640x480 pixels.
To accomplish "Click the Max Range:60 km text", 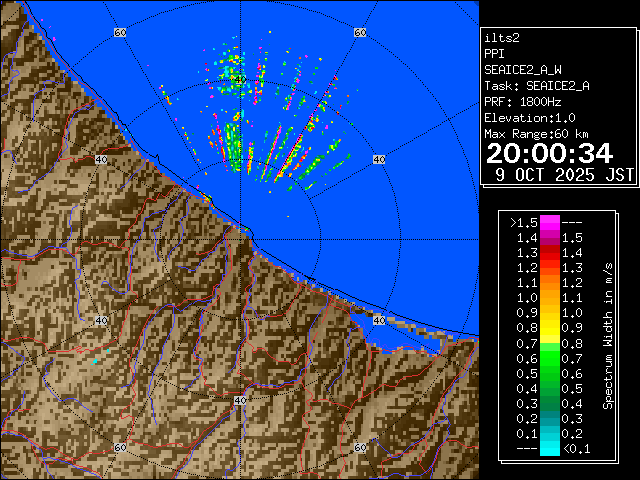I will (x=536, y=133).
